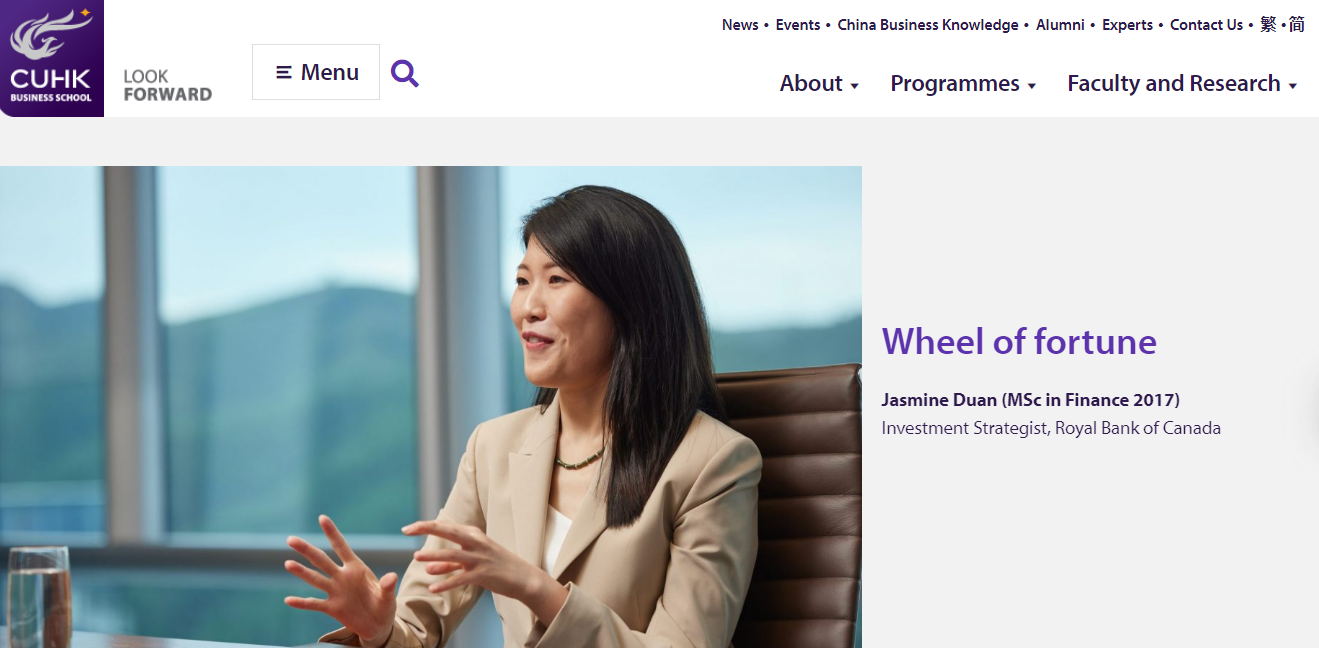Image resolution: width=1319 pixels, height=648 pixels.
Task: Click the Jasmine Duan feature photo
Action: [x=431, y=407]
